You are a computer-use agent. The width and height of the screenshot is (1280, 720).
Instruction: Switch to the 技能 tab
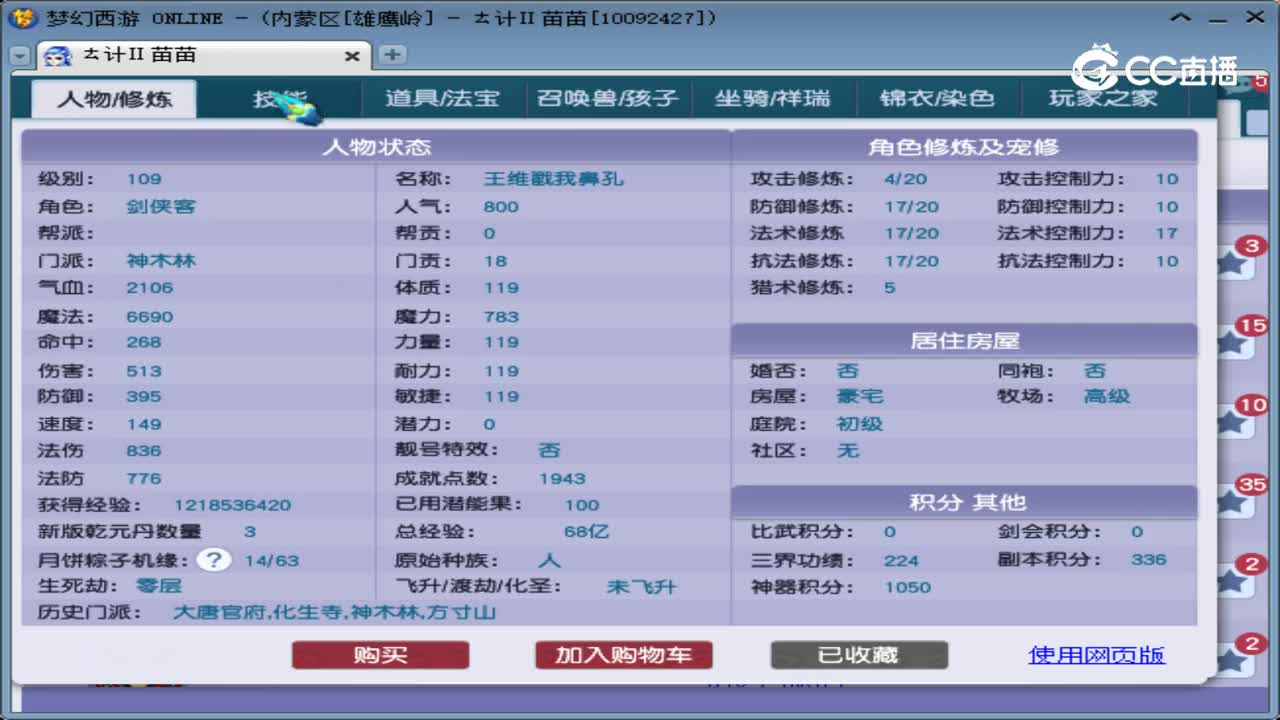tap(277, 99)
